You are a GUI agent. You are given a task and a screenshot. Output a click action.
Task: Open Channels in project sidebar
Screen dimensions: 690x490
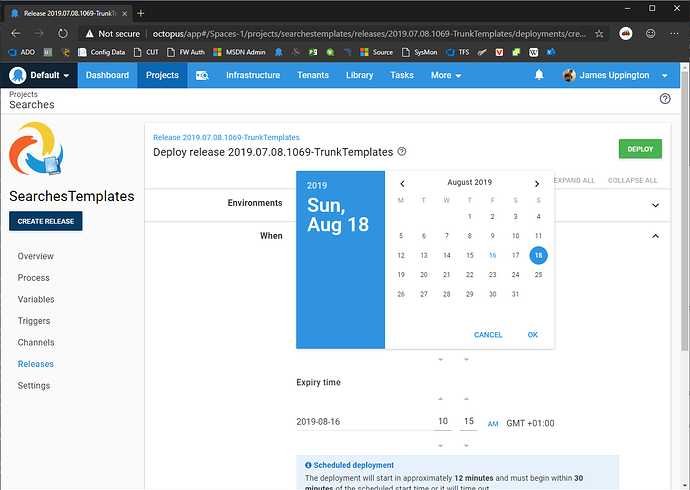point(36,343)
